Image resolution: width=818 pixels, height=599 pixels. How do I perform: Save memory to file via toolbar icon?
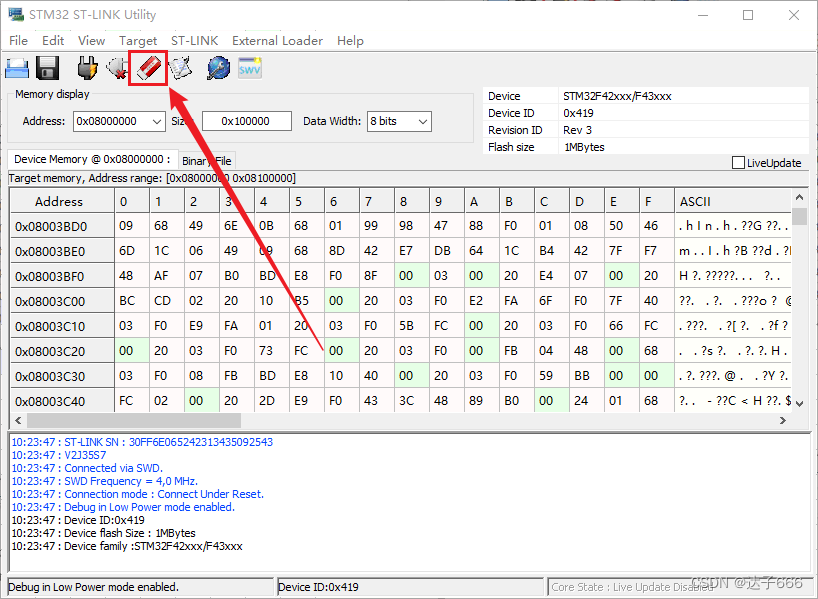click(x=47, y=67)
